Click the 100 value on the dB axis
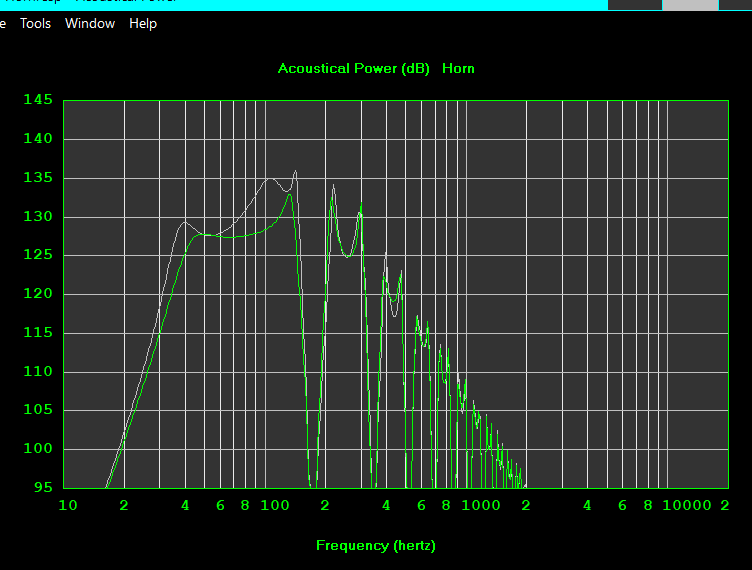 [x=38, y=448]
